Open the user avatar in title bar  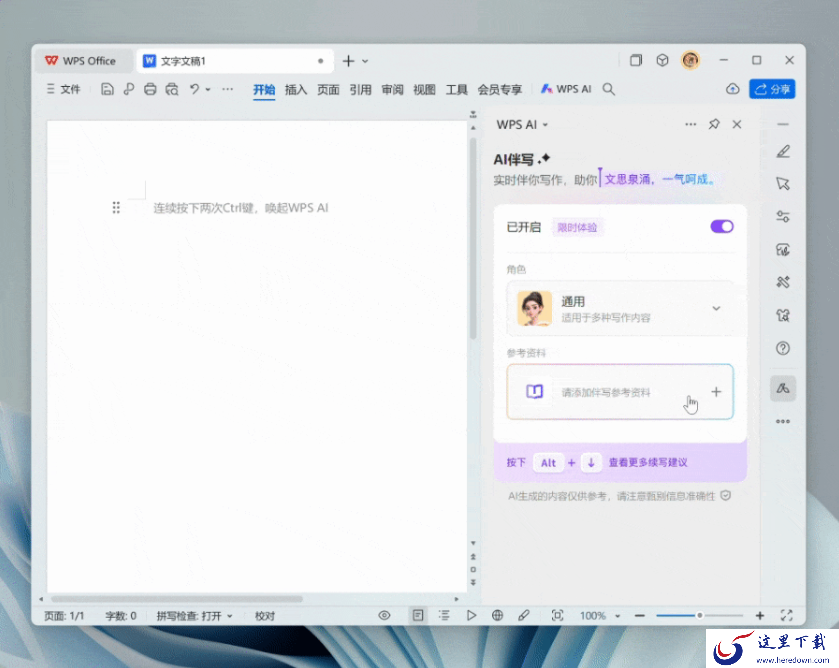(690, 60)
